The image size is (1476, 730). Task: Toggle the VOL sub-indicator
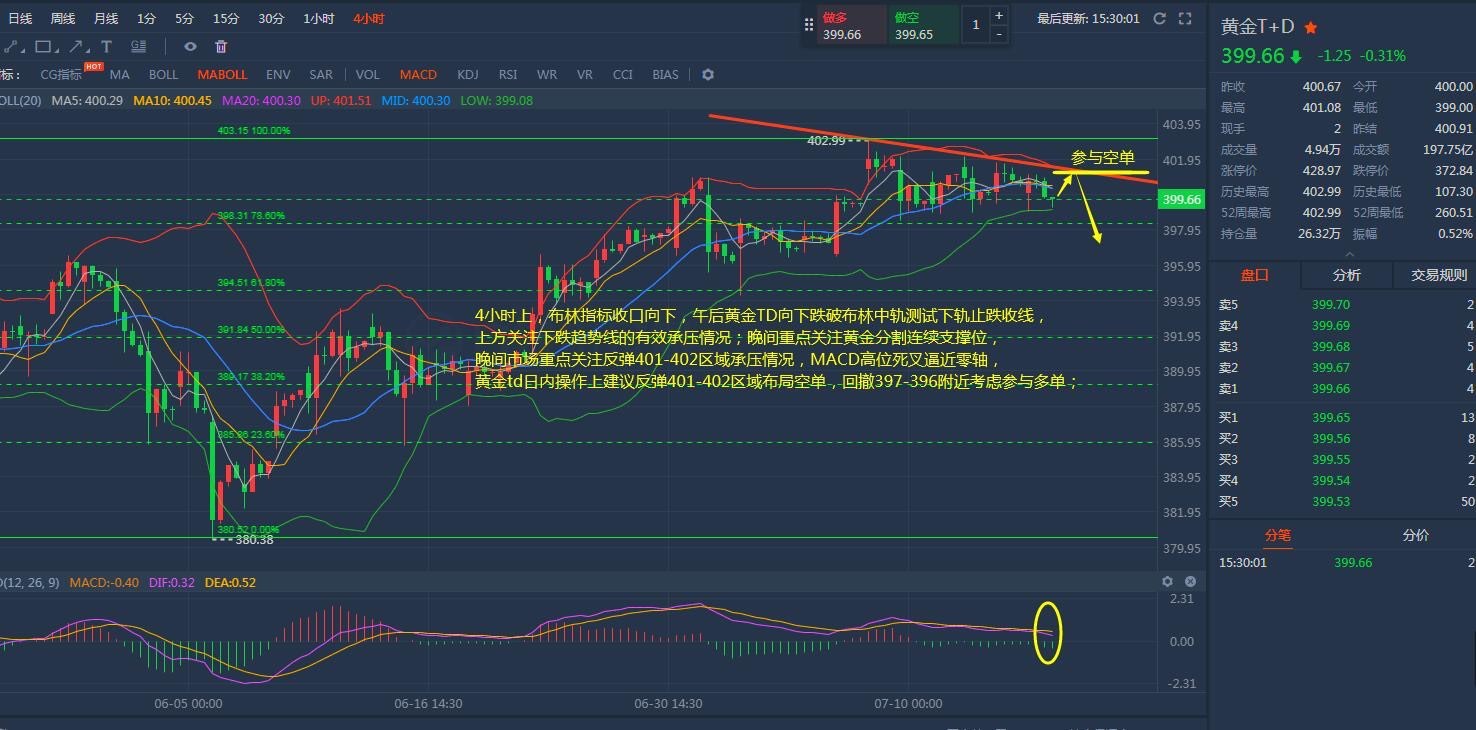(x=368, y=75)
